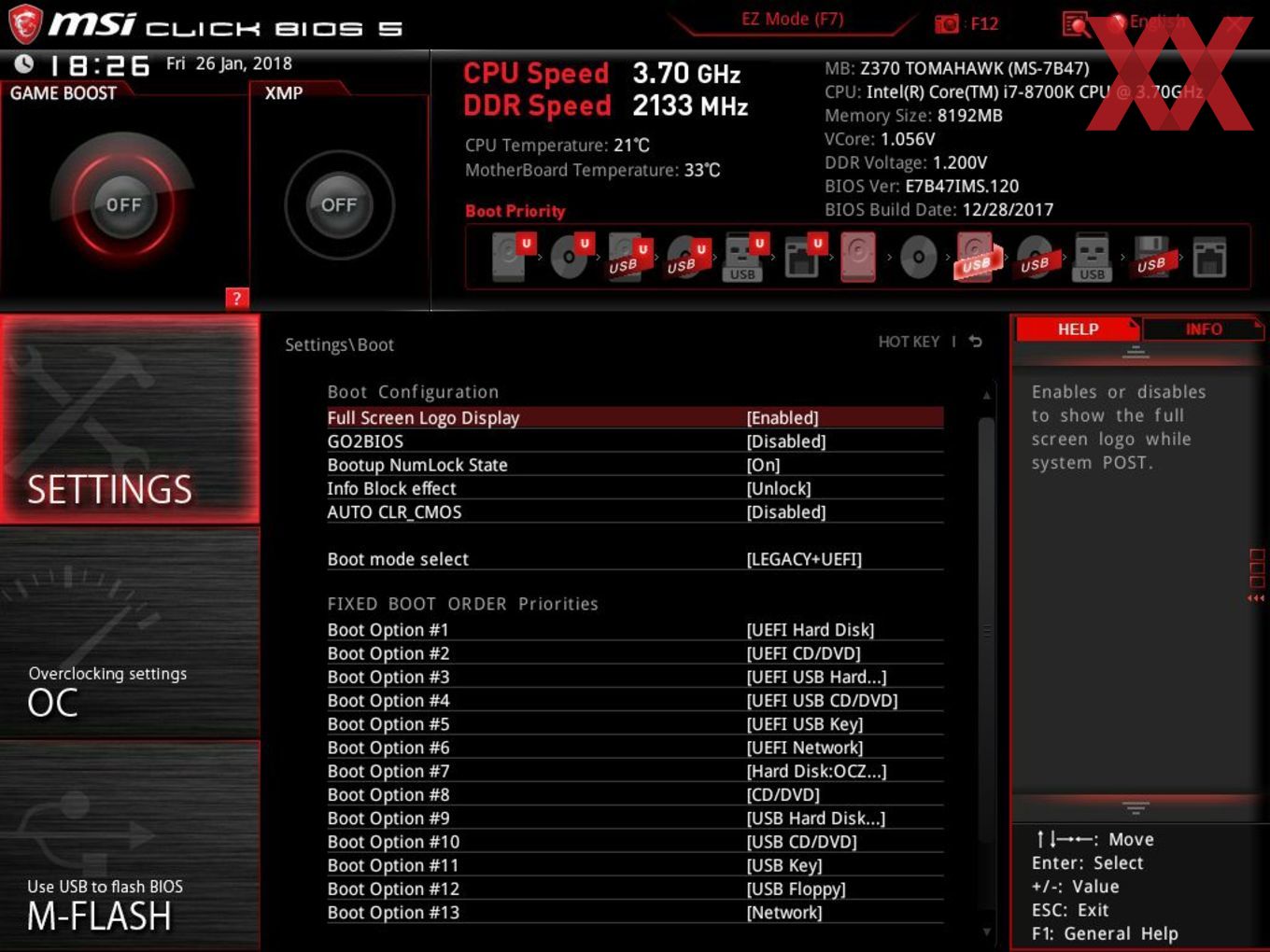Select the legacy USB CD/DVD boot icon
Screen dimensions: 1270x952
coord(1036,257)
